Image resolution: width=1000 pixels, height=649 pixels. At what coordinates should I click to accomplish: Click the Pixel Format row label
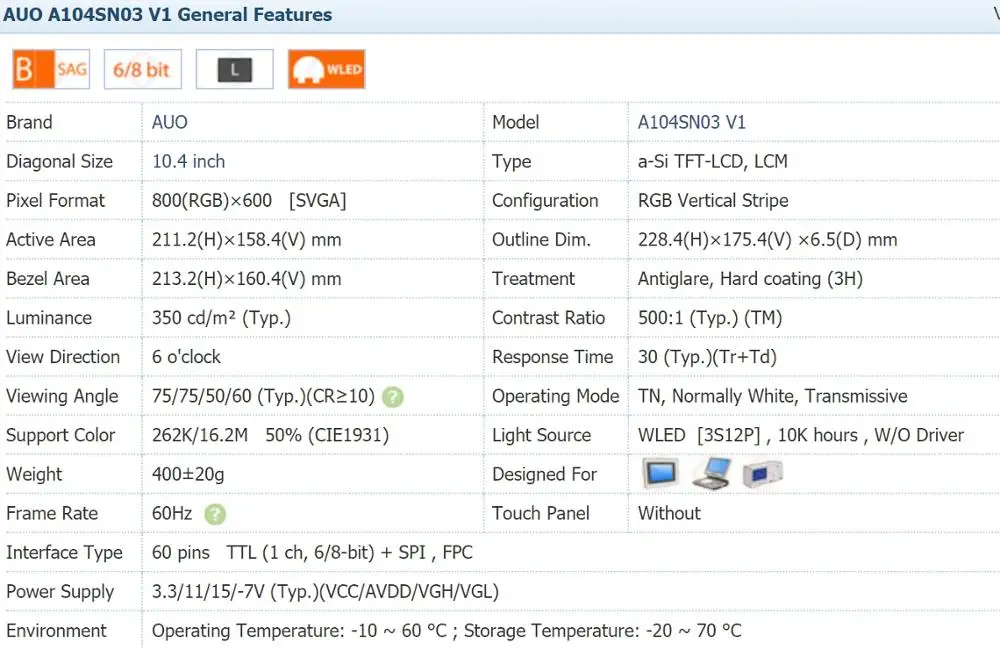click(x=55, y=201)
